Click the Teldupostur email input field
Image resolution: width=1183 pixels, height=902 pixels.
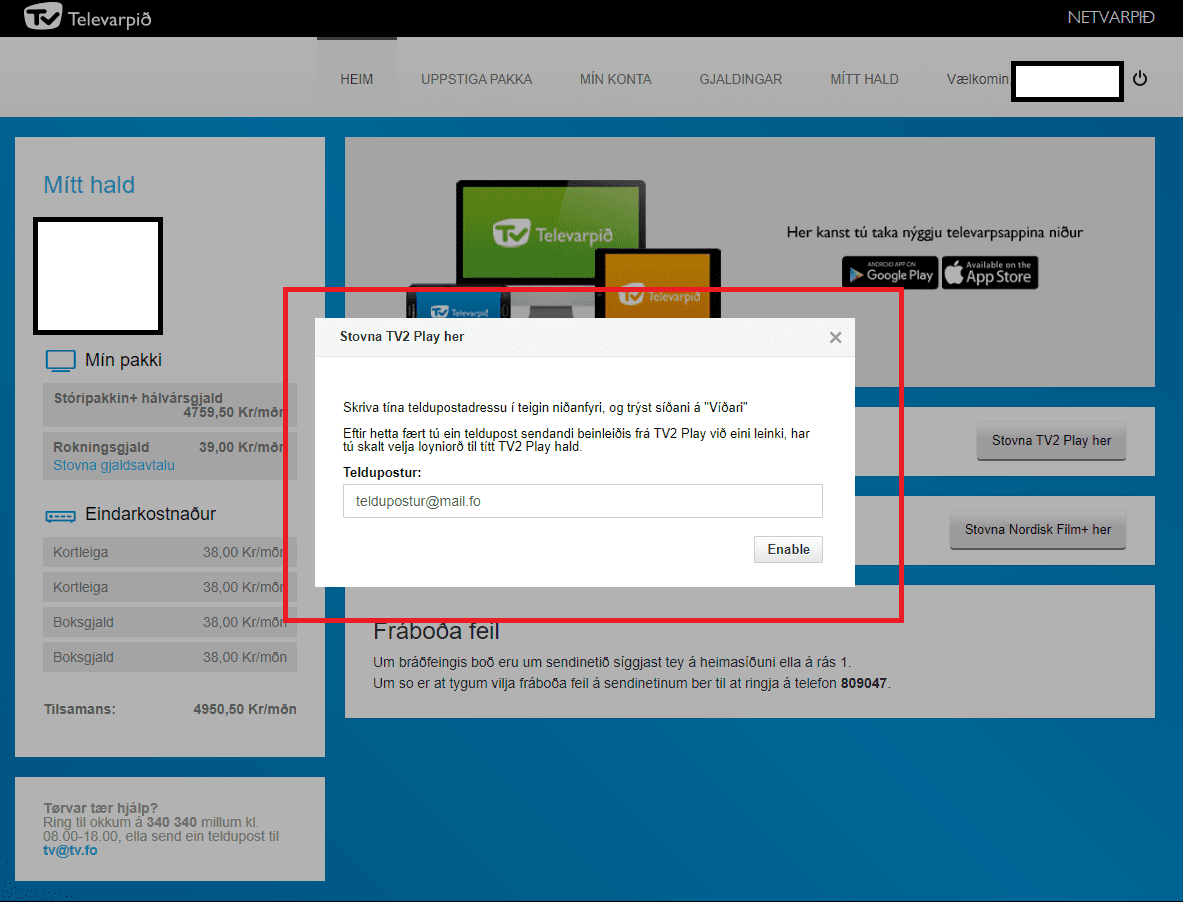point(582,501)
